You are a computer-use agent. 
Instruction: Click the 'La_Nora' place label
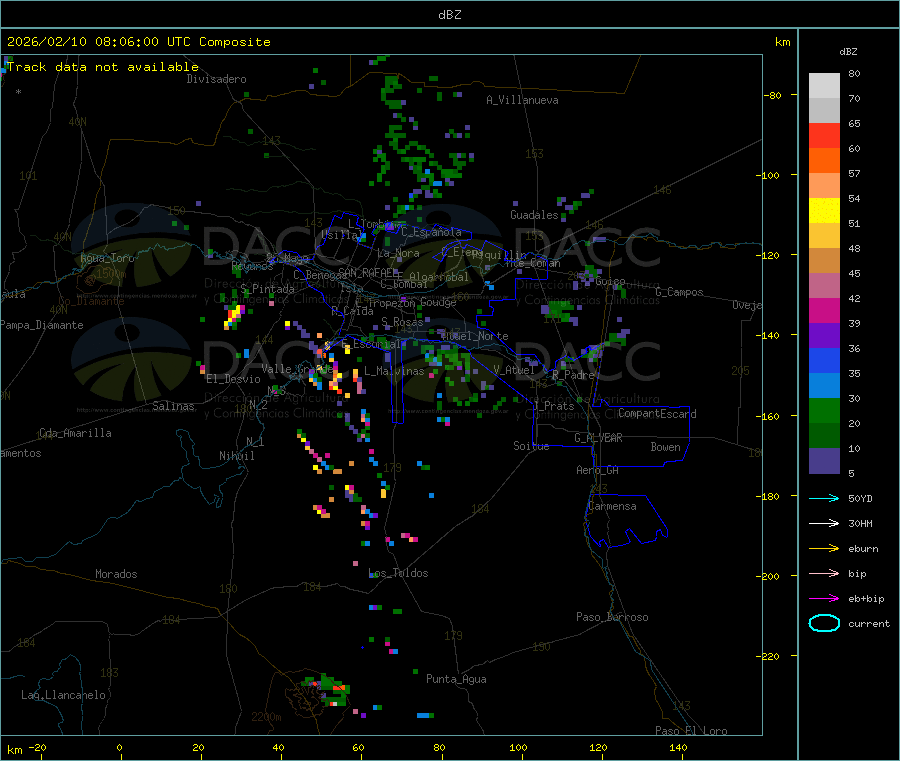pyautogui.click(x=398, y=253)
